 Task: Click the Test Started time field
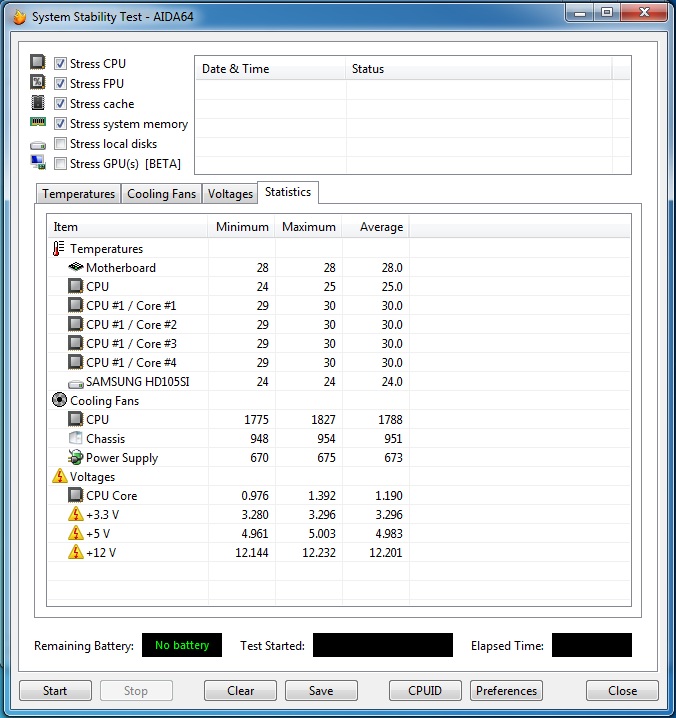point(383,645)
